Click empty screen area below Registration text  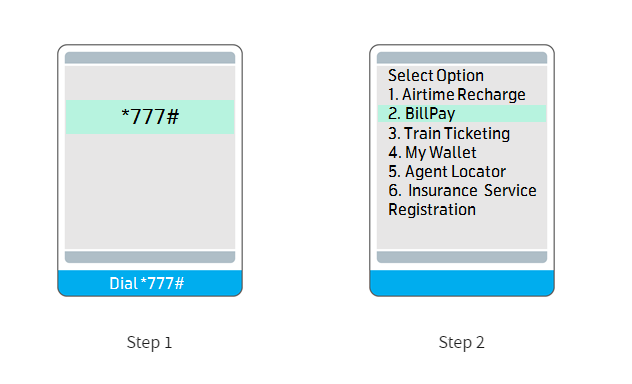coord(462,234)
